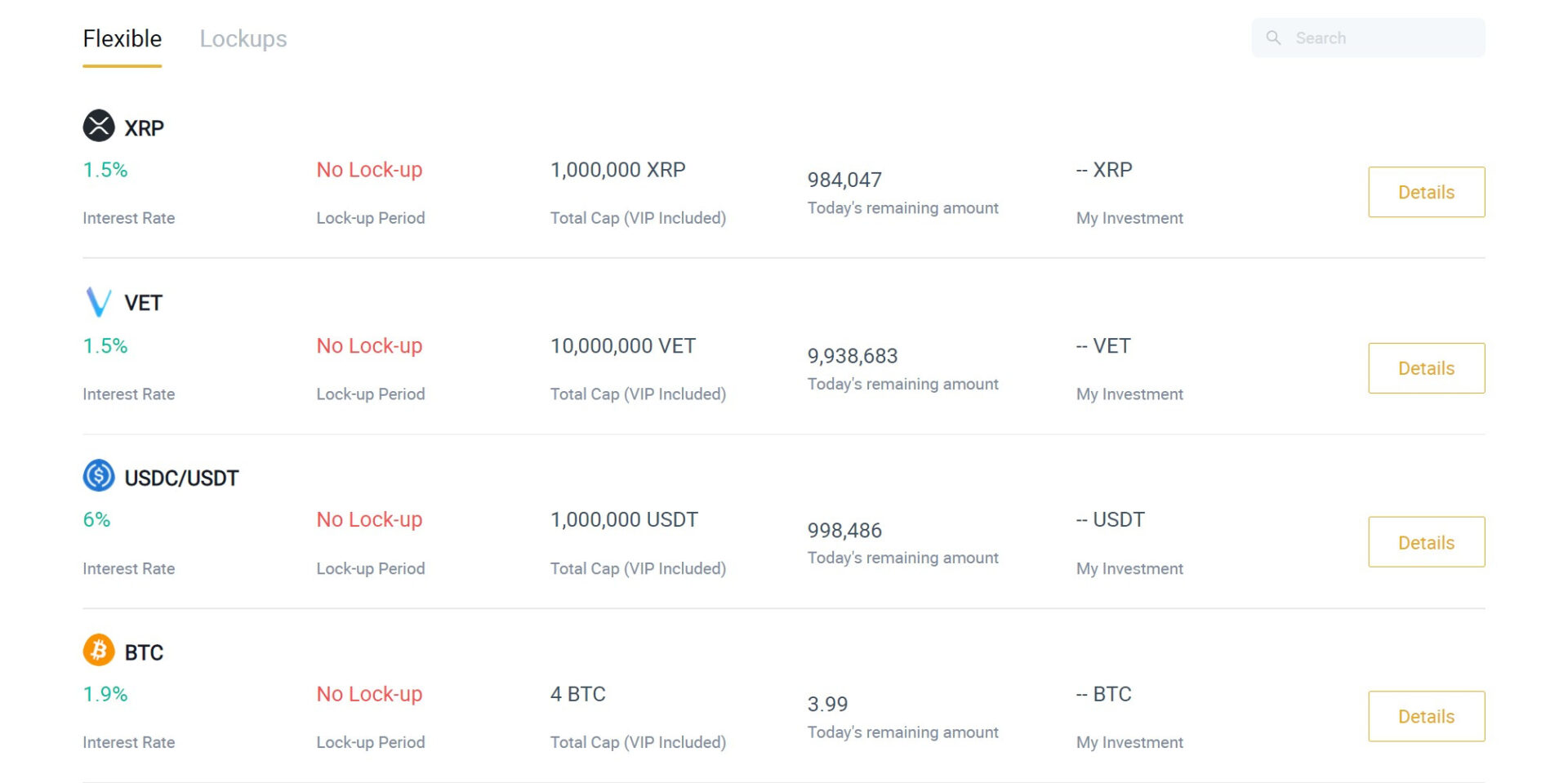The image size is (1568, 783).
Task: Click the 1,000,000 XRP total cap
Action: point(618,170)
